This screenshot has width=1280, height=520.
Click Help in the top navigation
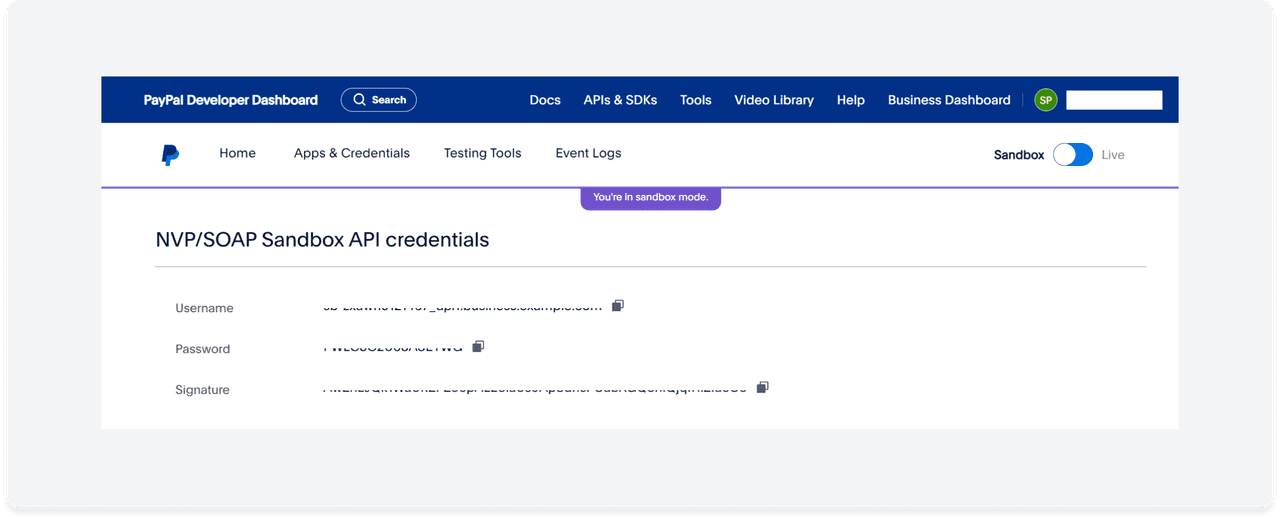point(851,100)
